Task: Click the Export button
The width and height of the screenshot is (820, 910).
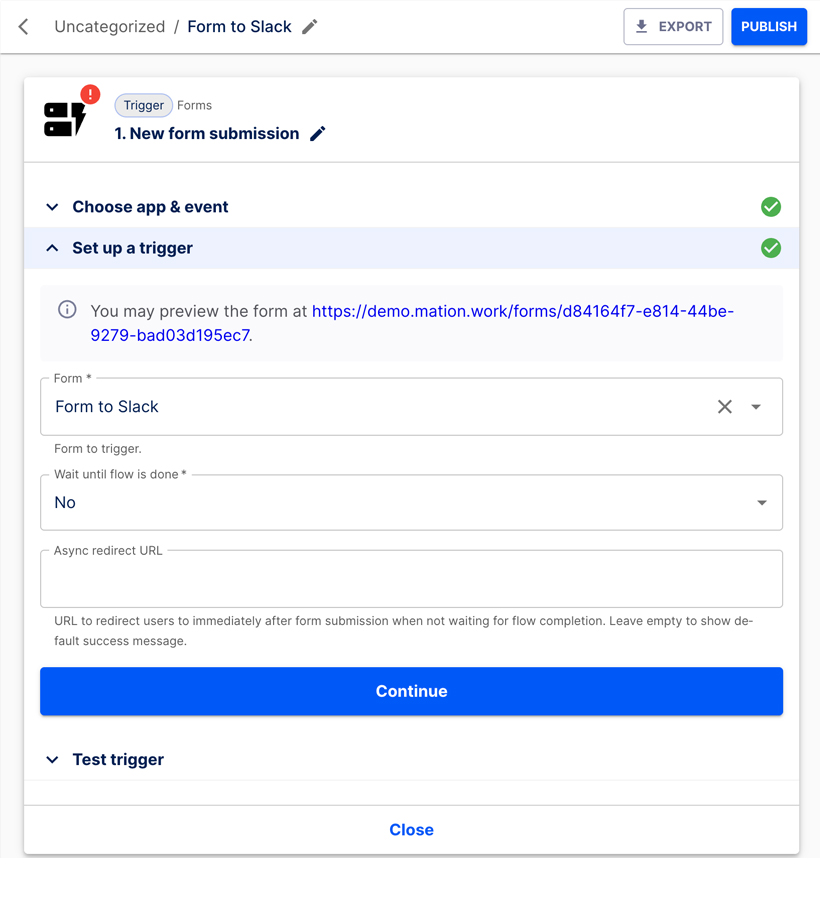Action: click(x=673, y=26)
